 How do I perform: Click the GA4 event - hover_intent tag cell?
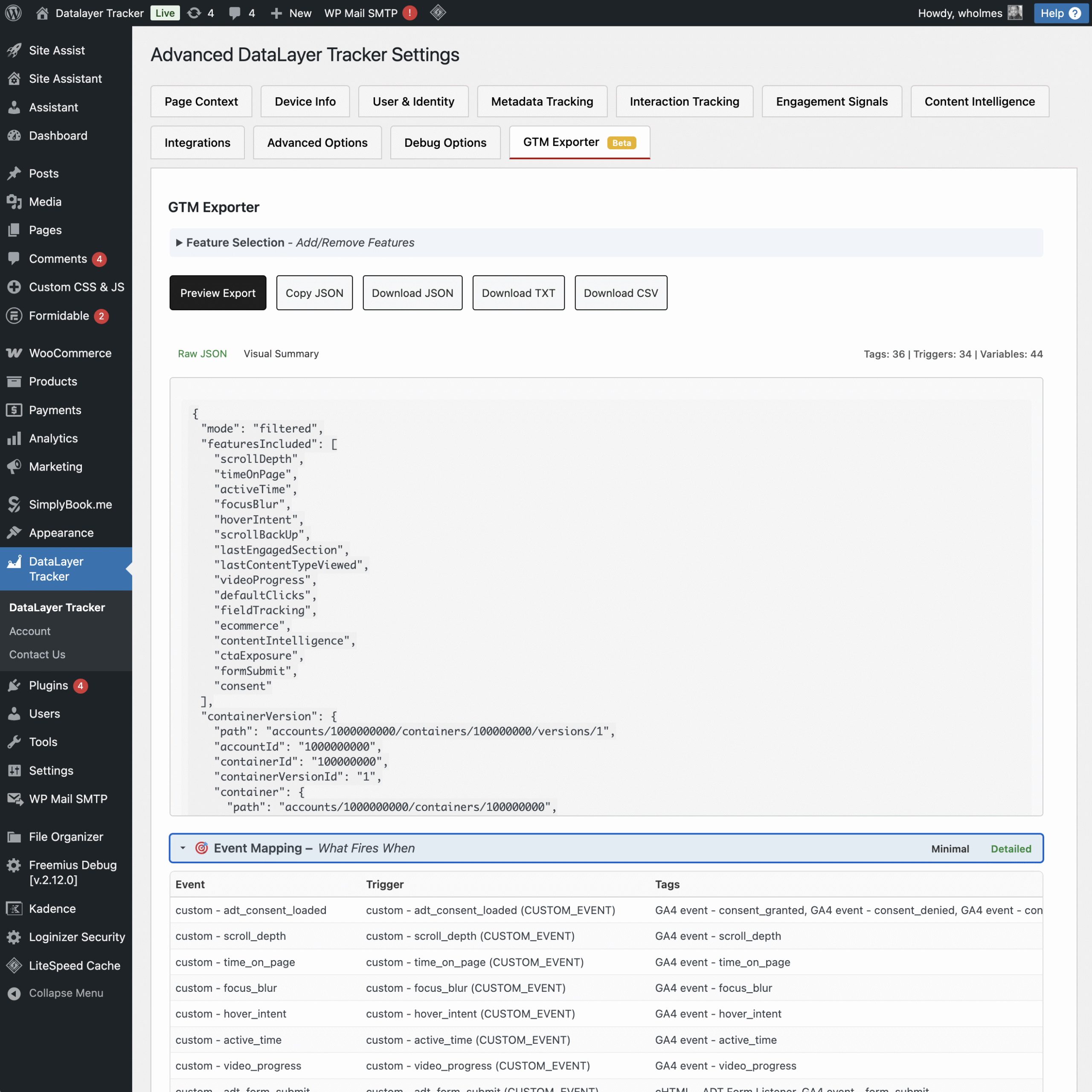coord(718,1014)
